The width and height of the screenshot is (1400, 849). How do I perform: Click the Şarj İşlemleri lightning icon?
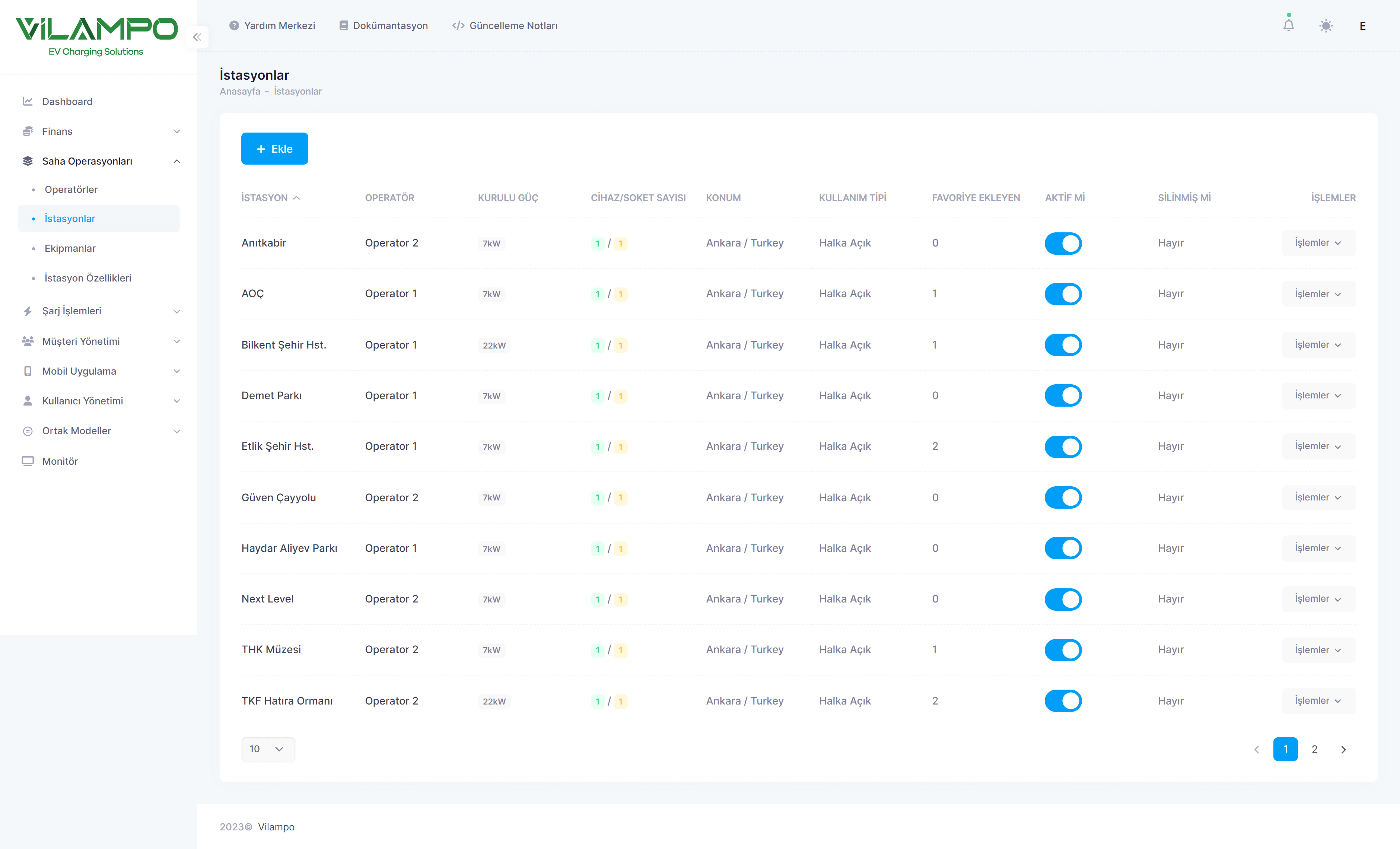27,311
